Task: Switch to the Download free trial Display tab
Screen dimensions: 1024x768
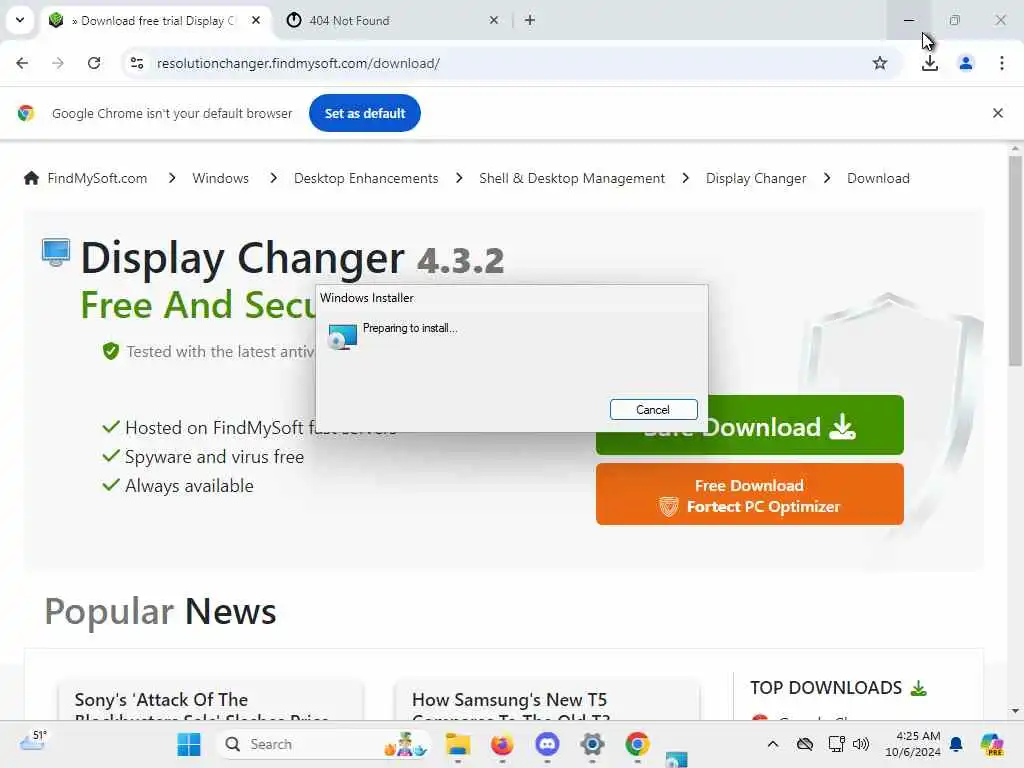Action: pyautogui.click(x=153, y=21)
